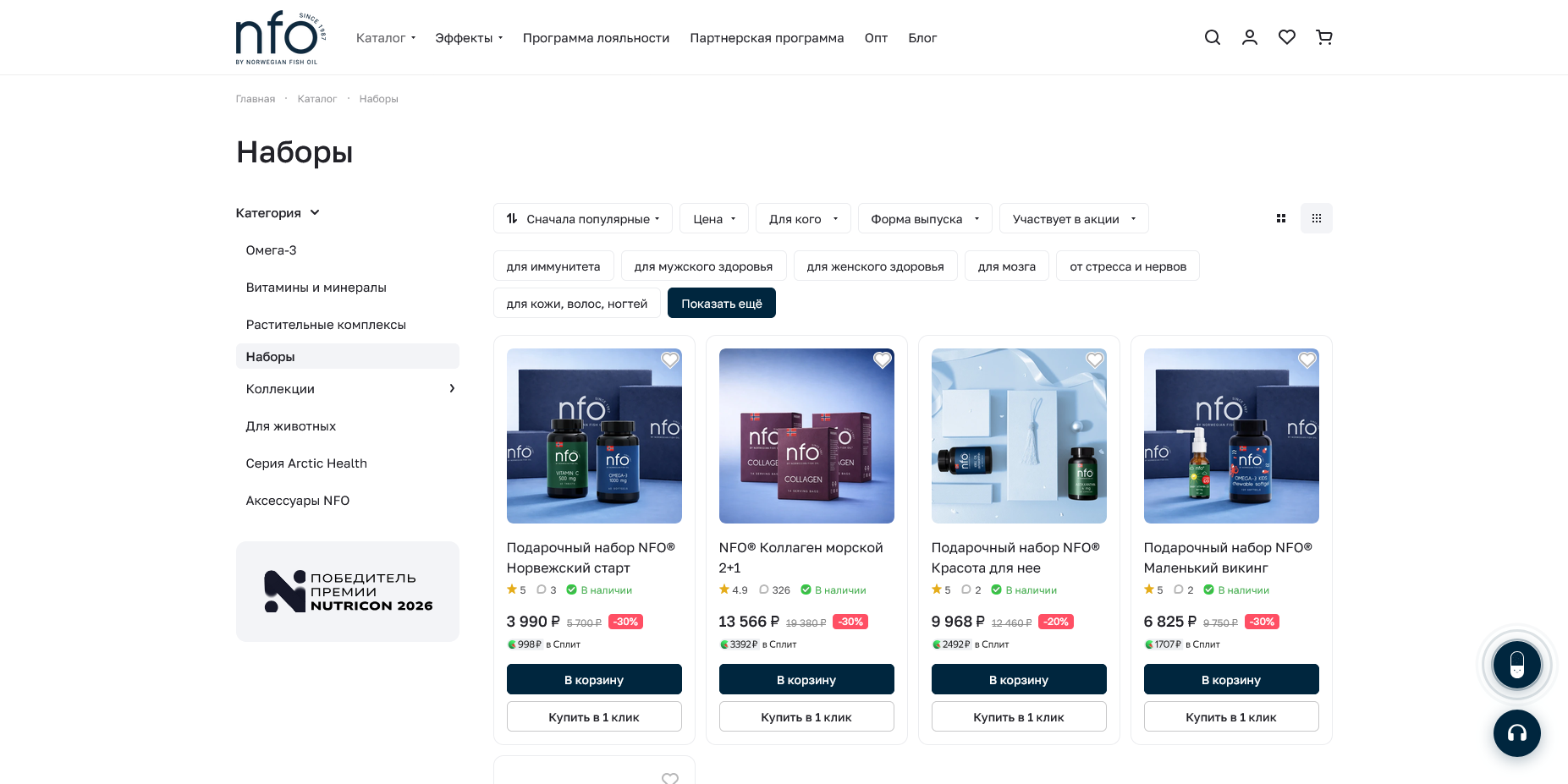
Task: Select the Омега-3 category
Action: coord(271,250)
